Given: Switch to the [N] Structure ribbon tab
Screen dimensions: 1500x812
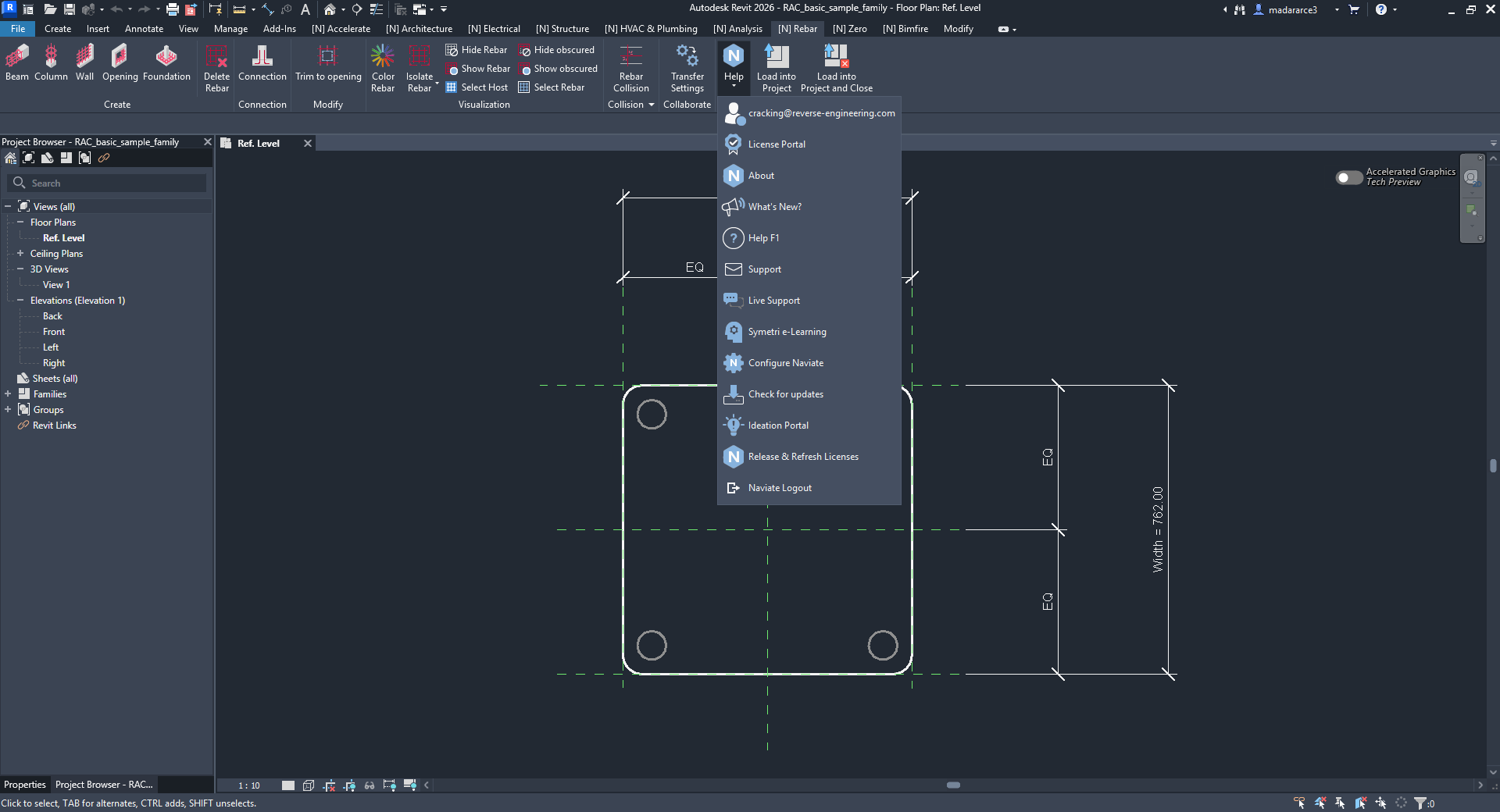Looking at the screenshot, I should point(562,29).
